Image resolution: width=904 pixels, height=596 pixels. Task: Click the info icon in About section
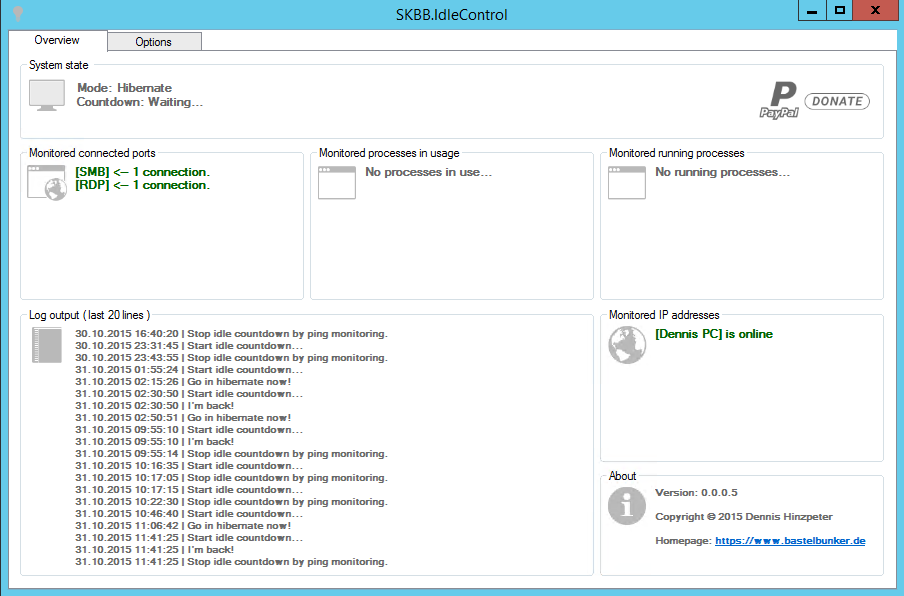[627, 506]
